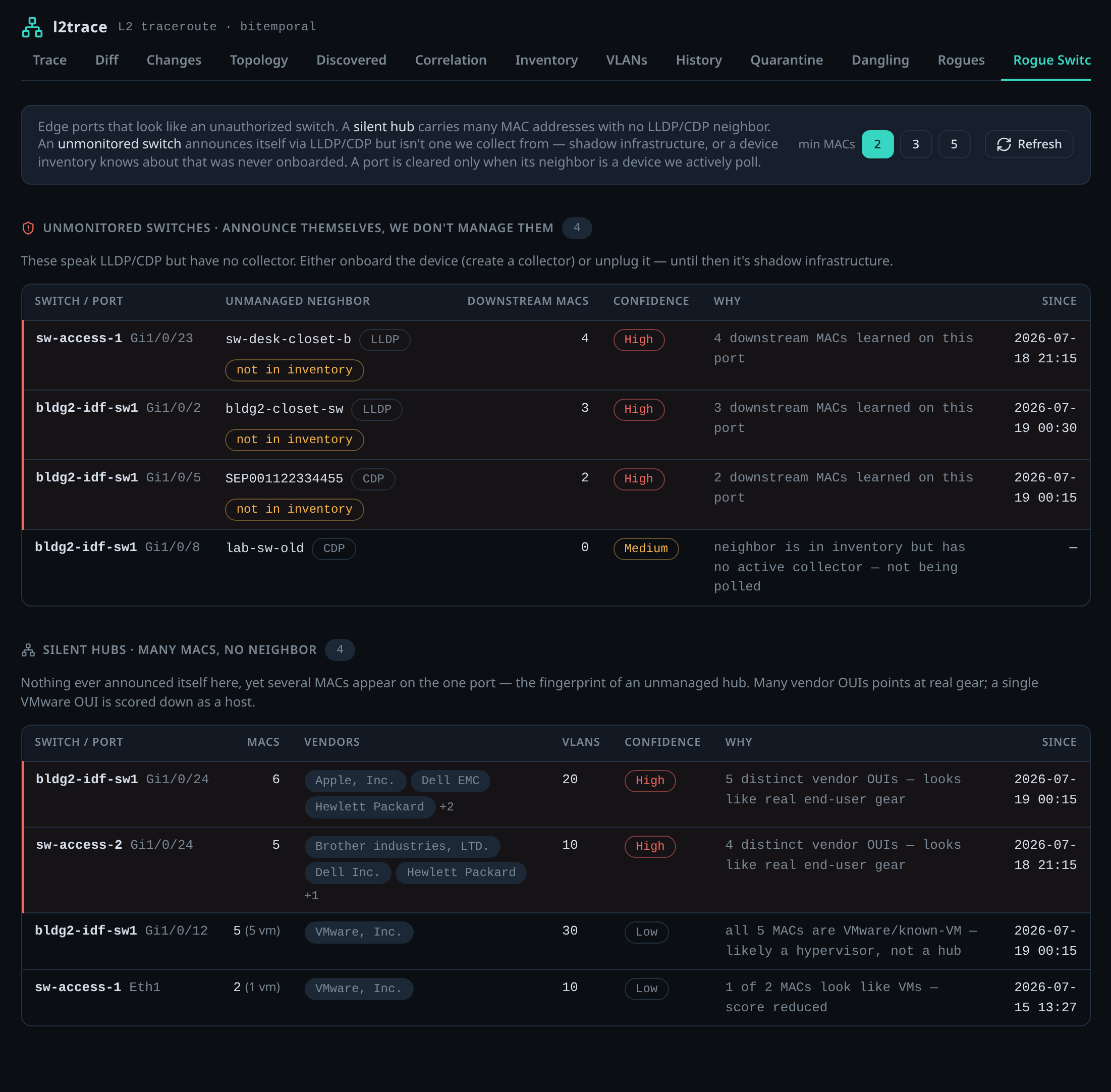Click Low confidence badge for Gi1/0/12 row
Image resolution: width=1111 pixels, height=1092 pixels.
pos(647,933)
